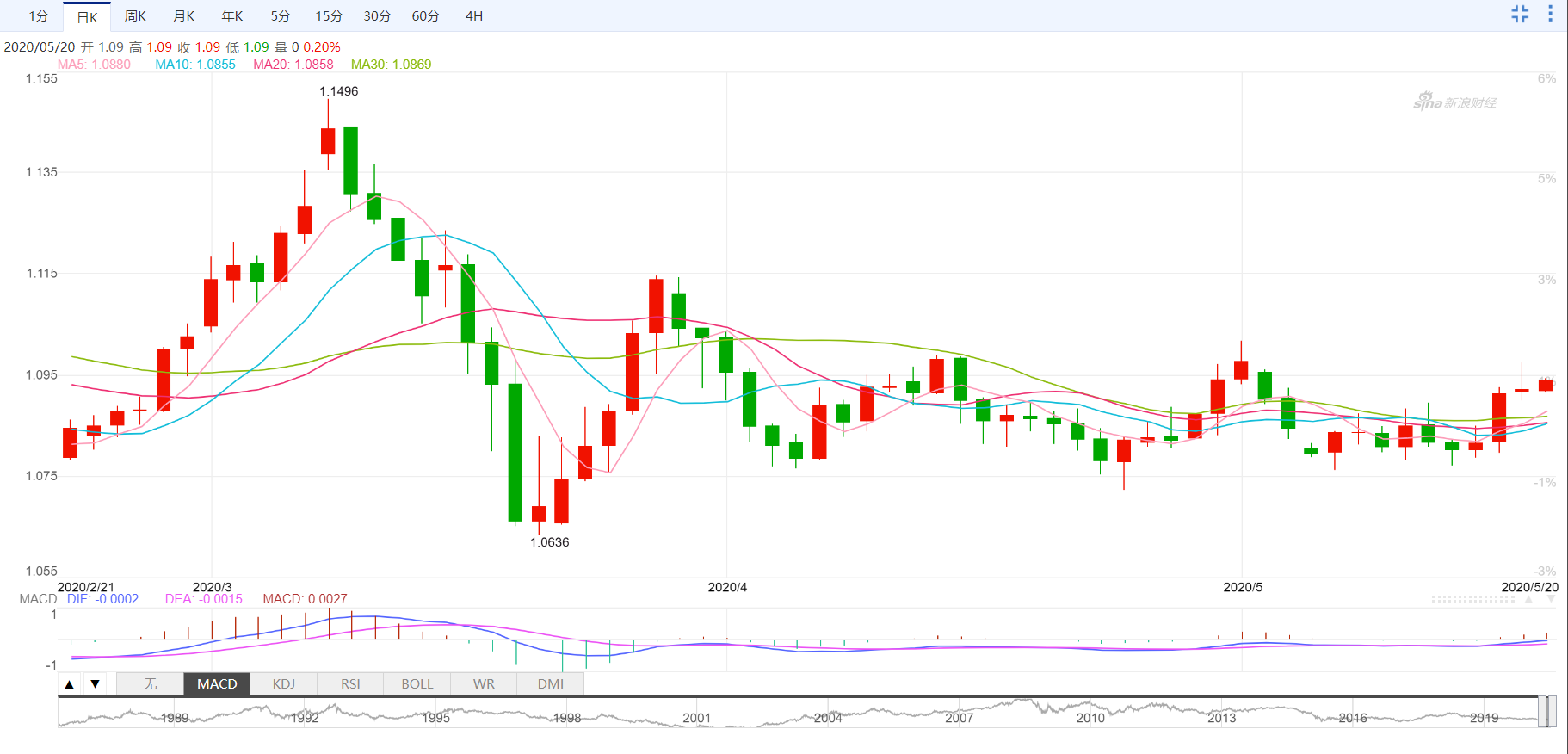Image resolution: width=1568 pixels, height=754 pixels.
Task: Click the 0.20% change value
Action: [322, 47]
